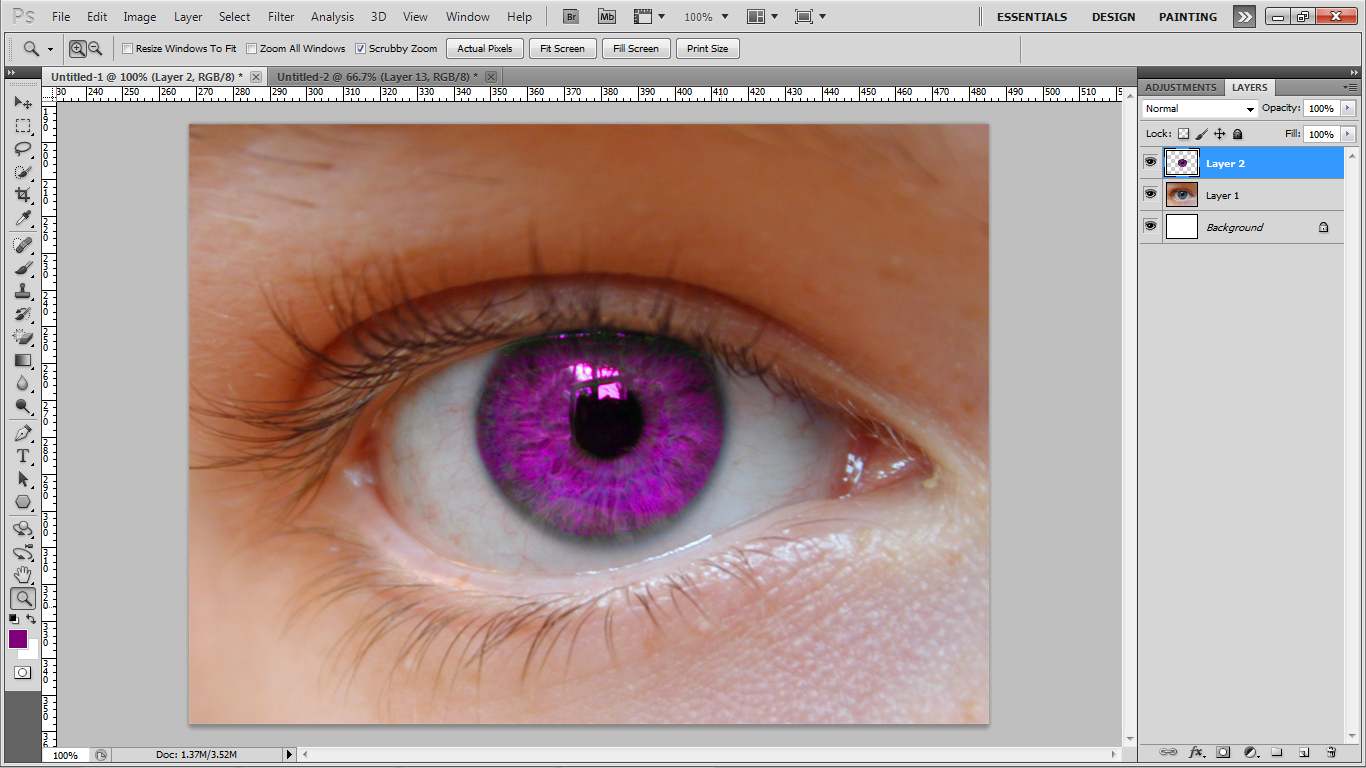Select the Move tool
1366x768 pixels.
coord(22,102)
